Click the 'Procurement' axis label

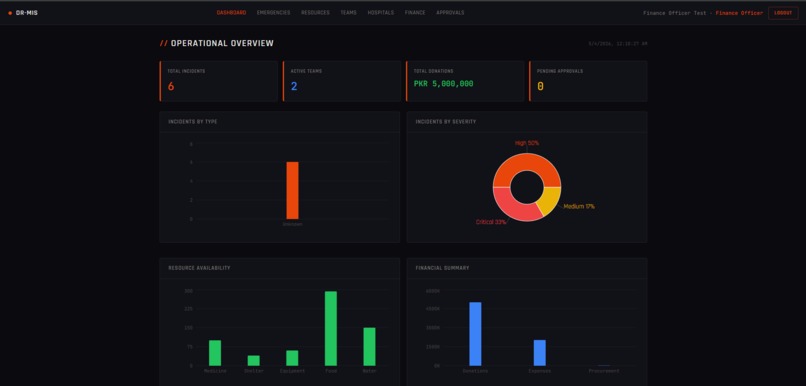point(604,371)
